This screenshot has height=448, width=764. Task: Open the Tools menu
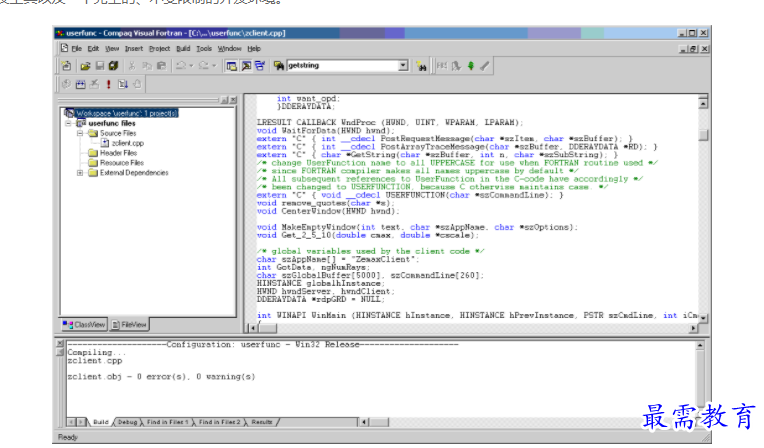tap(204, 49)
